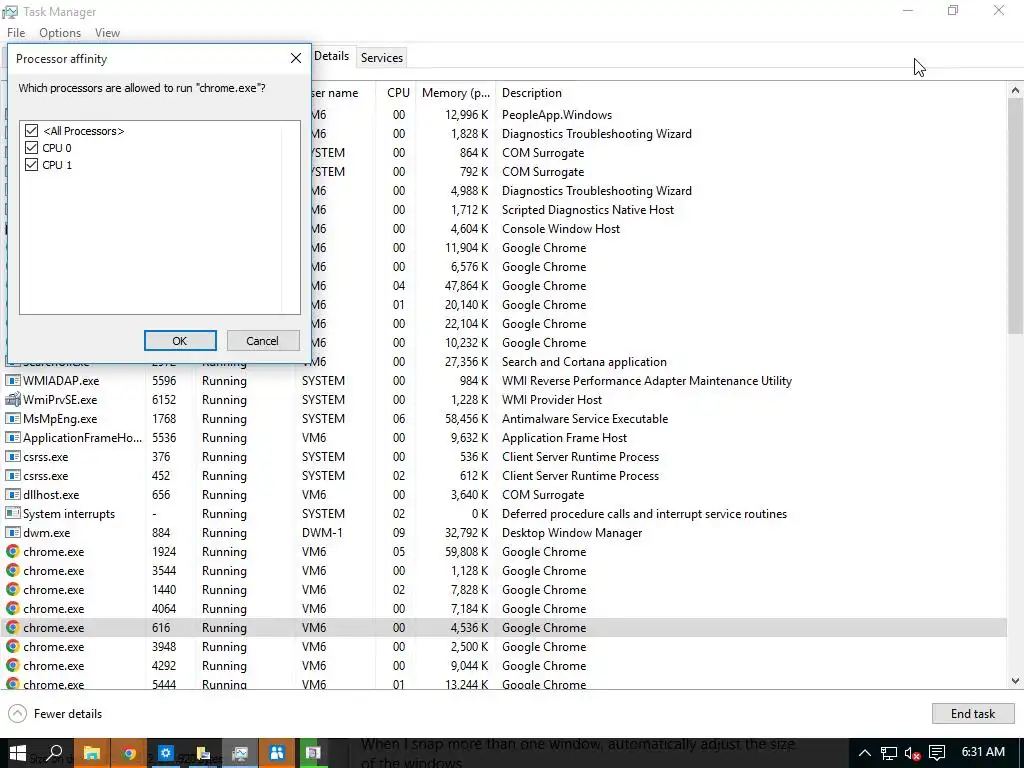
Task: Uncheck the All Processors checkbox
Action: click(31, 131)
